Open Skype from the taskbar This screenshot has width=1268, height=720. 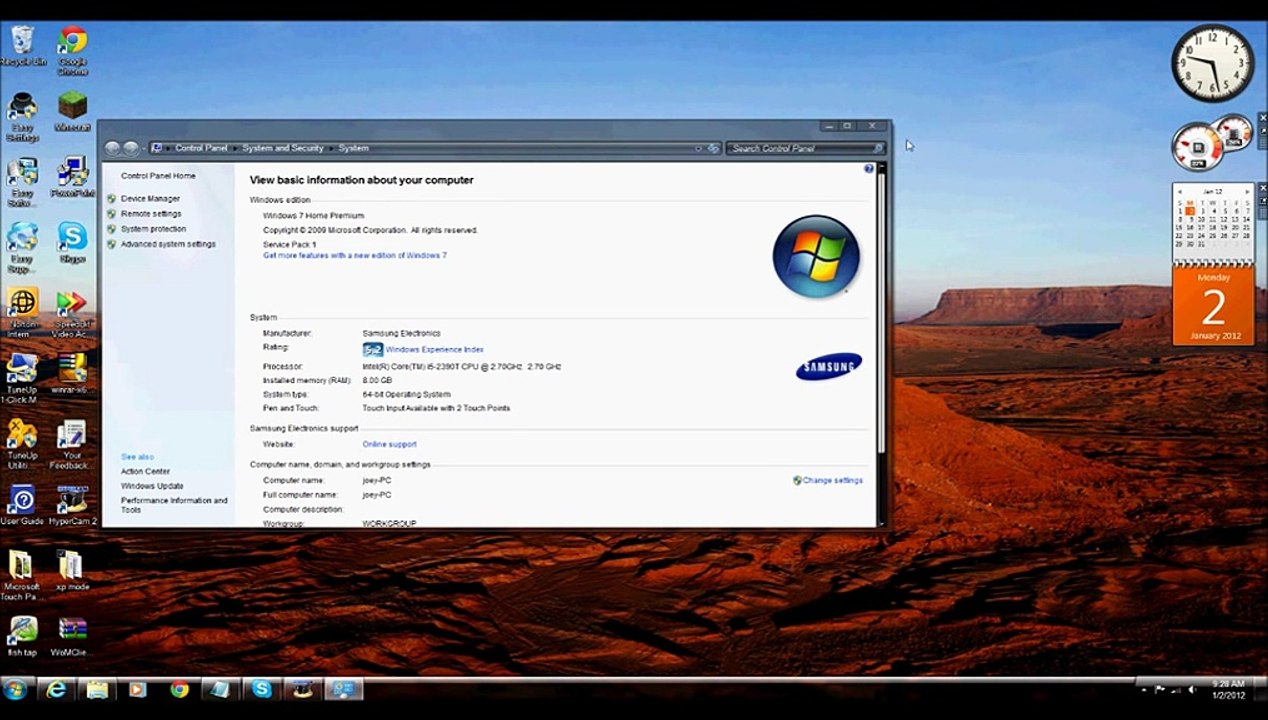click(x=261, y=689)
